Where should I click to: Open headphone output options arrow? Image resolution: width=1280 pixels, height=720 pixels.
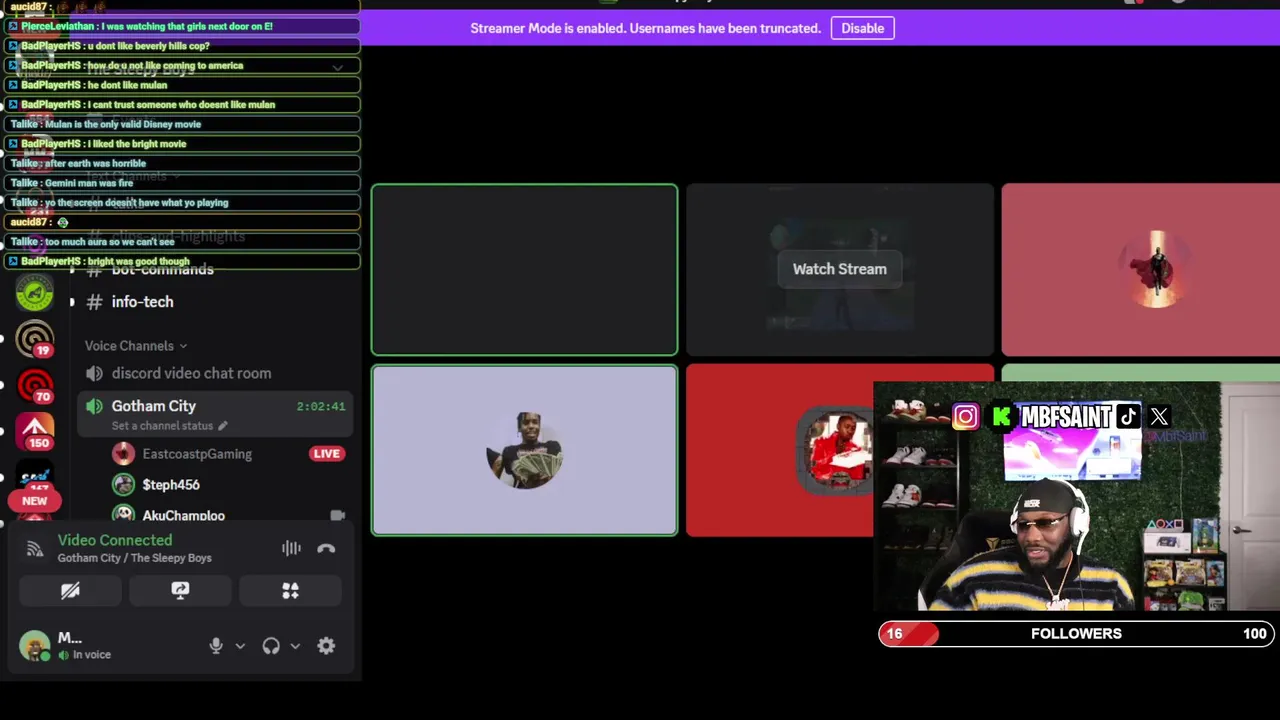295,646
